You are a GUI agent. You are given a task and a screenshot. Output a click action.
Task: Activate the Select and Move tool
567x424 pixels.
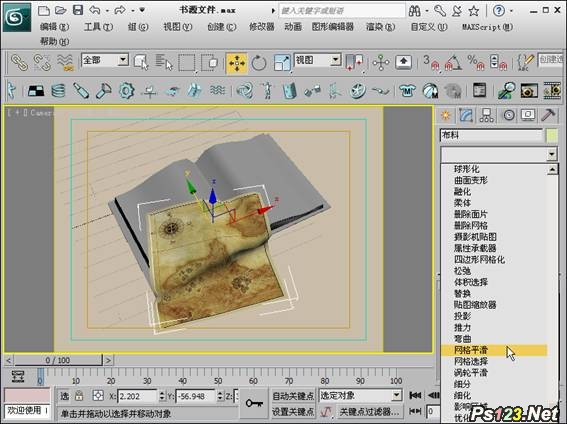point(236,63)
